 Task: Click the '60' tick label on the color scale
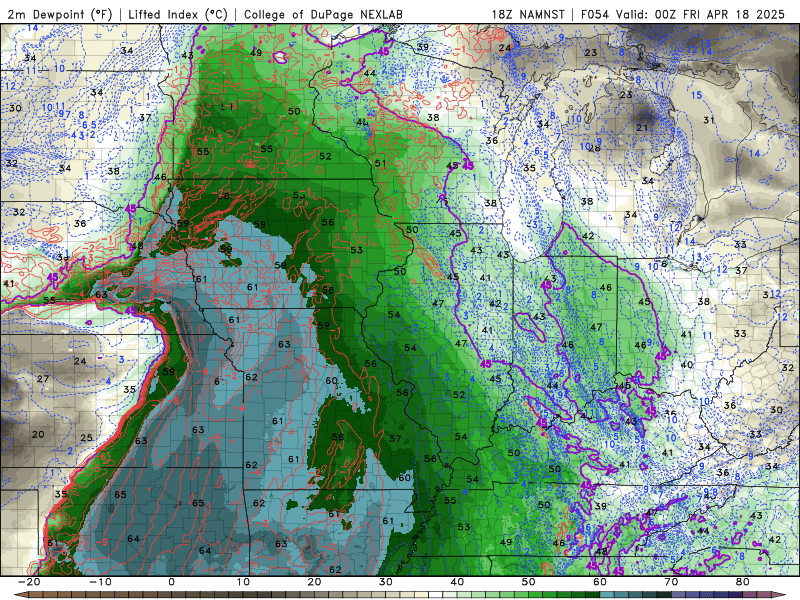pyautogui.click(x=600, y=582)
